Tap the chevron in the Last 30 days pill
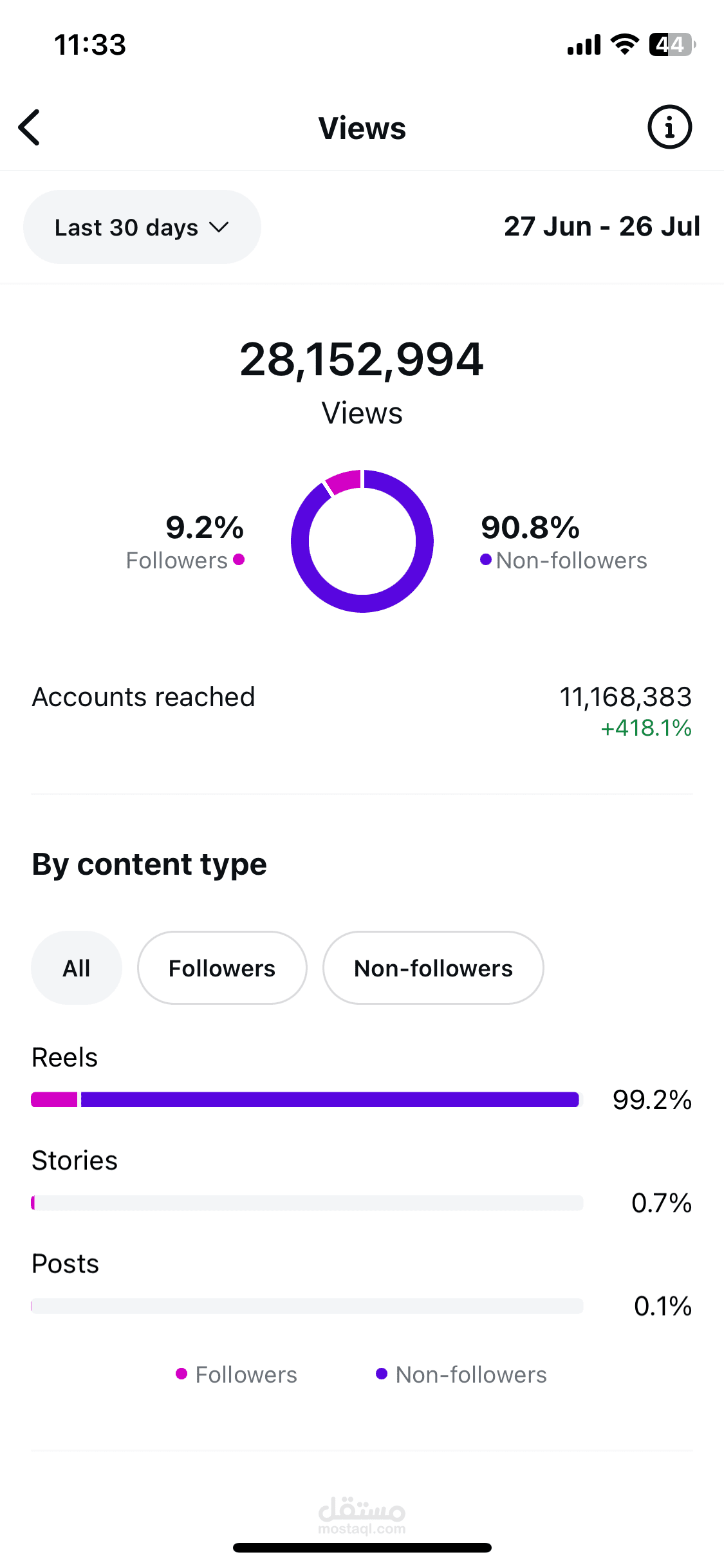 (219, 227)
